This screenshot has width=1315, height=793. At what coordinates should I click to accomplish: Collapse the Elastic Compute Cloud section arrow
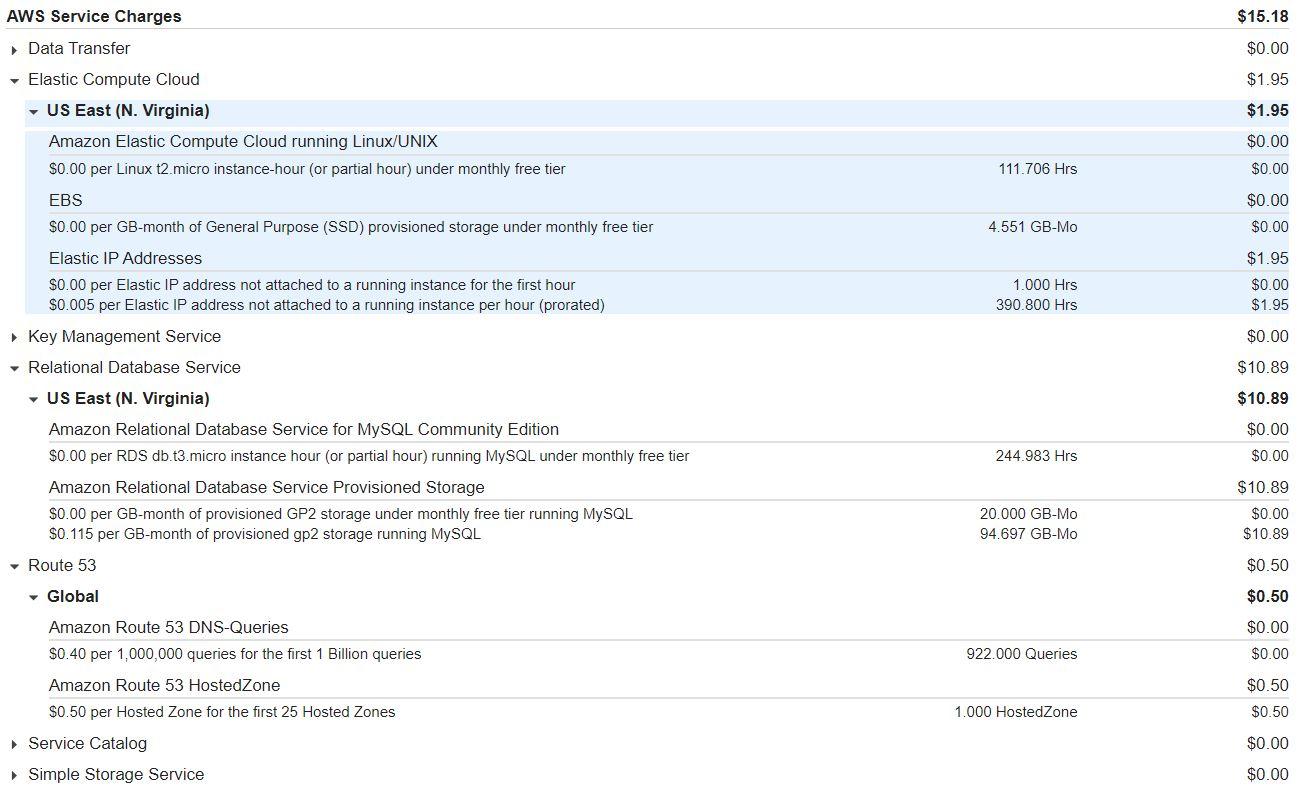coord(14,81)
